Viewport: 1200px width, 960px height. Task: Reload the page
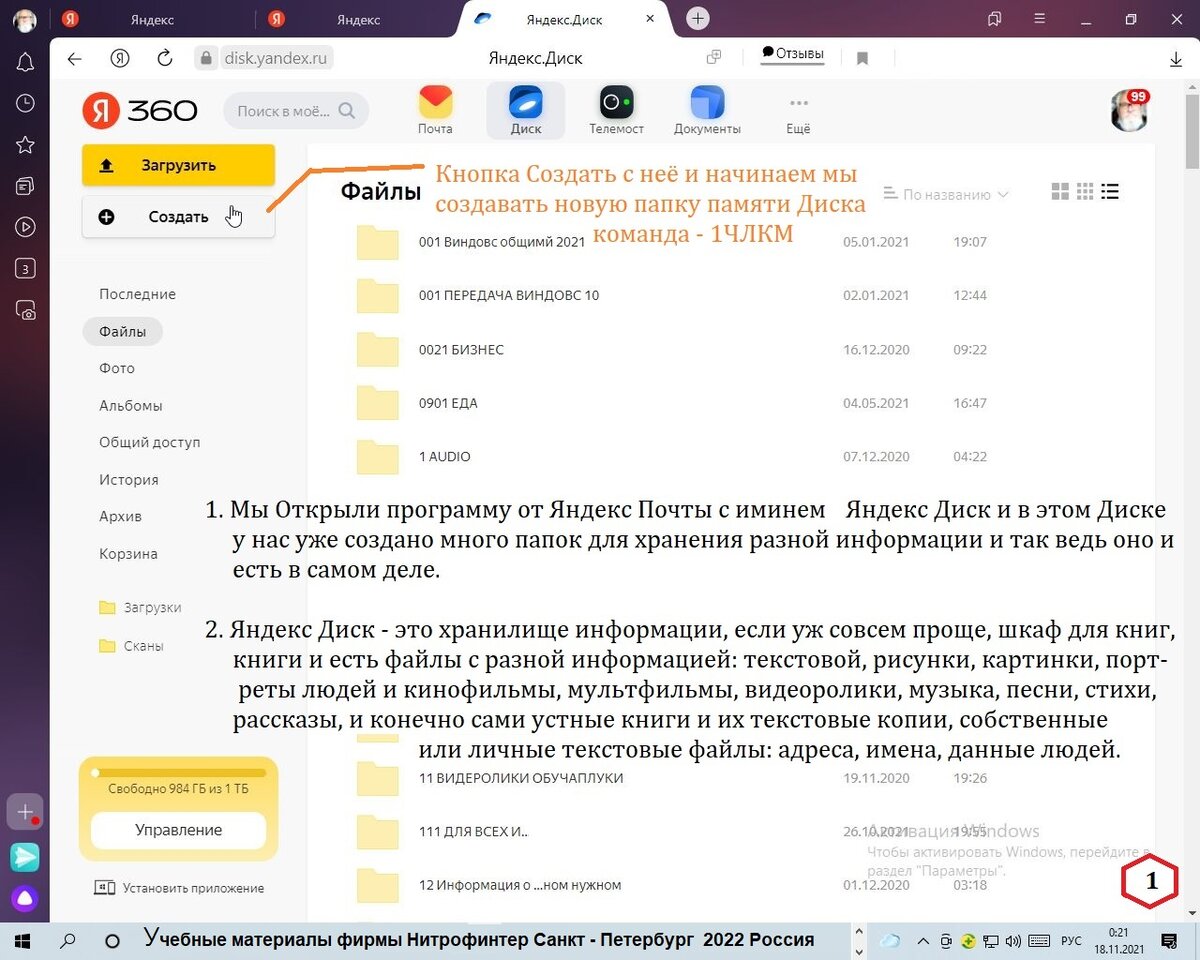point(165,59)
